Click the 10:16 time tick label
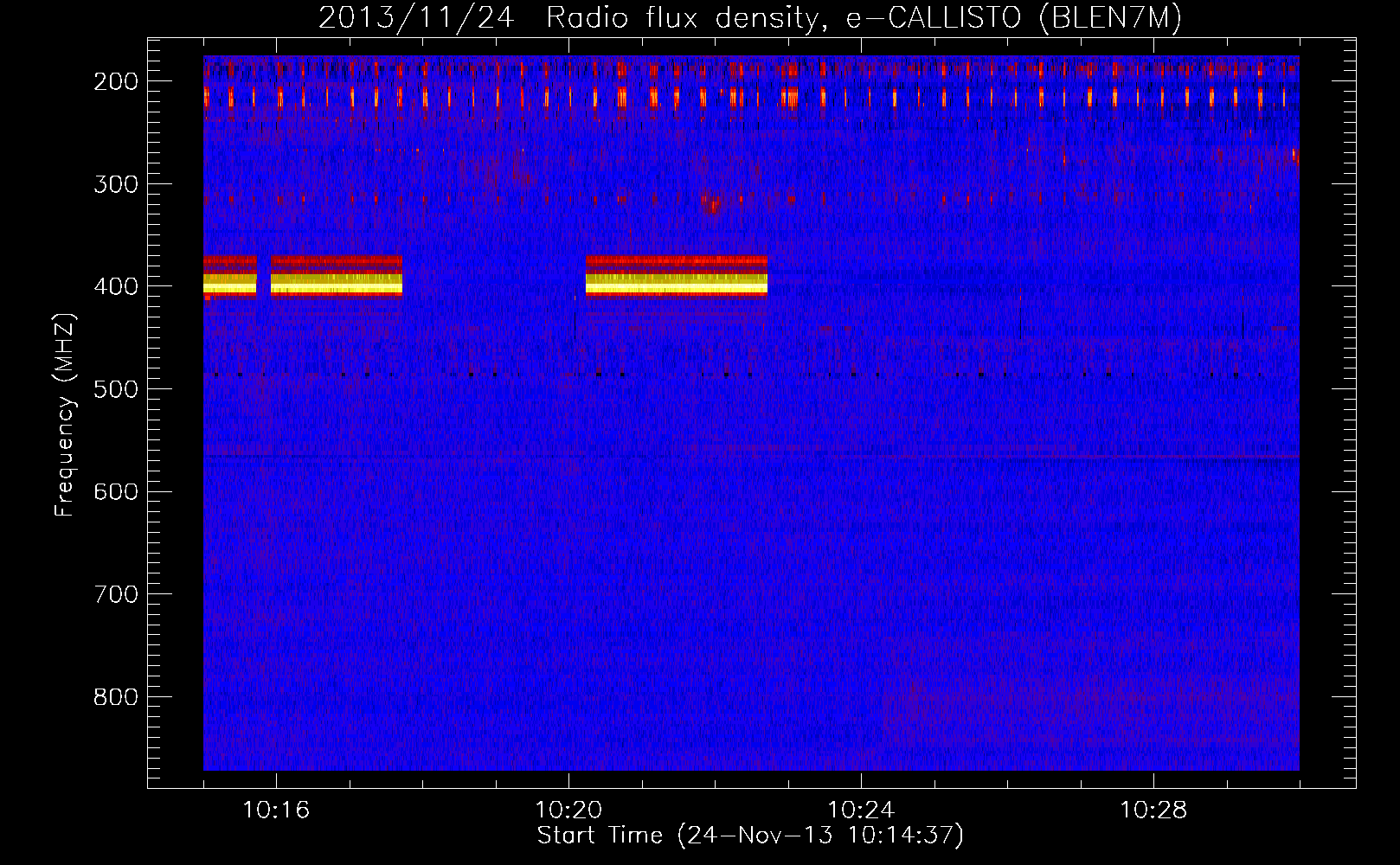The height and width of the screenshot is (865, 1400). (276, 811)
